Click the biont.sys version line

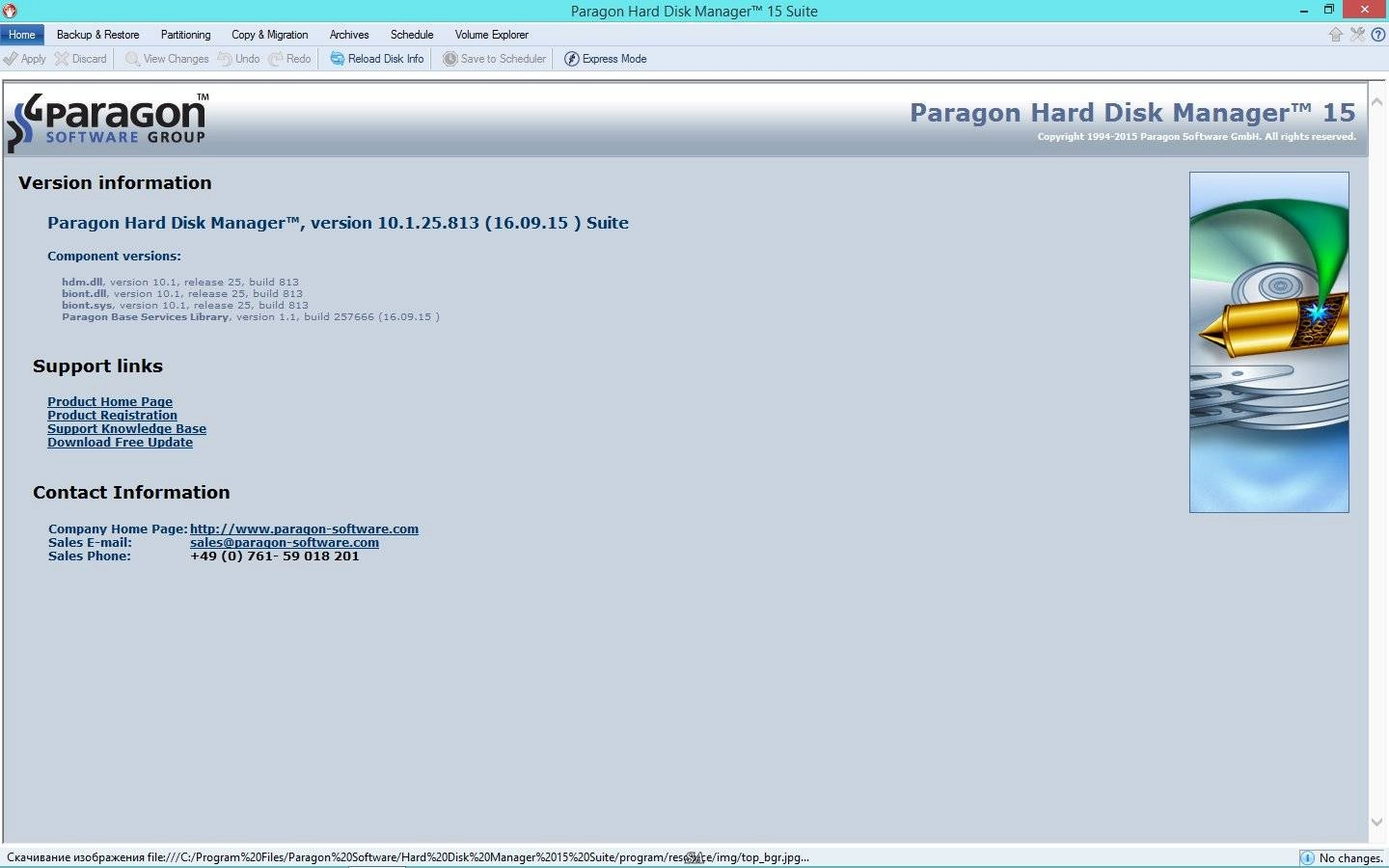(185, 306)
